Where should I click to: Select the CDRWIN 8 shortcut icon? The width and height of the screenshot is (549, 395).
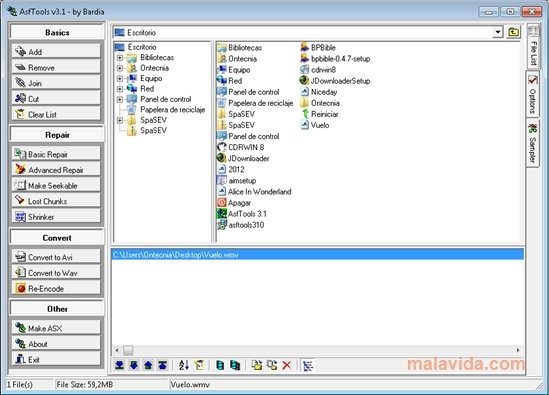click(x=222, y=147)
